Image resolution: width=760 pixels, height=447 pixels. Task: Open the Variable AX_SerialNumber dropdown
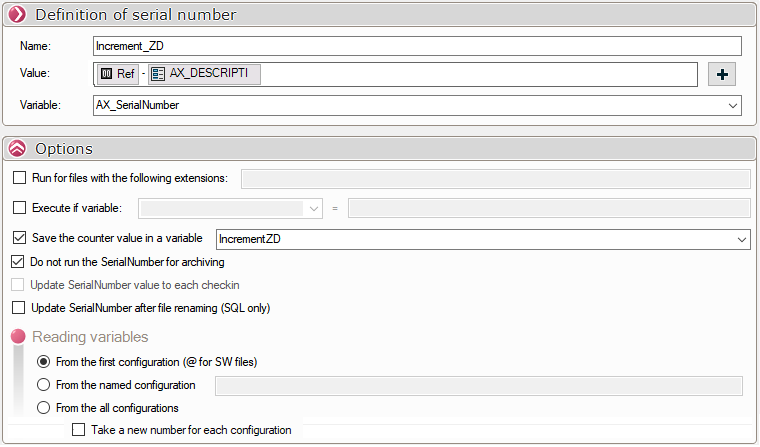(x=733, y=105)
